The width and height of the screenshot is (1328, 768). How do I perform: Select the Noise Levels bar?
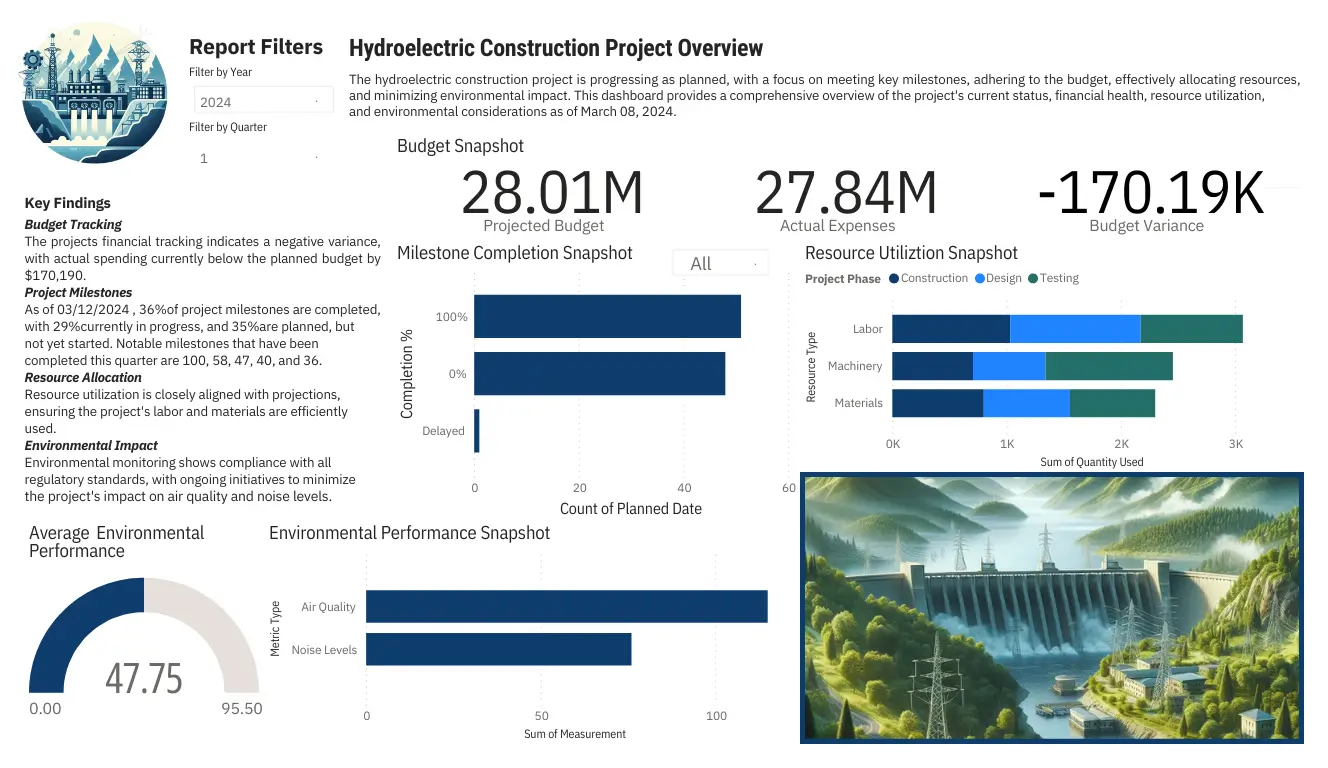tap(498, 649)
